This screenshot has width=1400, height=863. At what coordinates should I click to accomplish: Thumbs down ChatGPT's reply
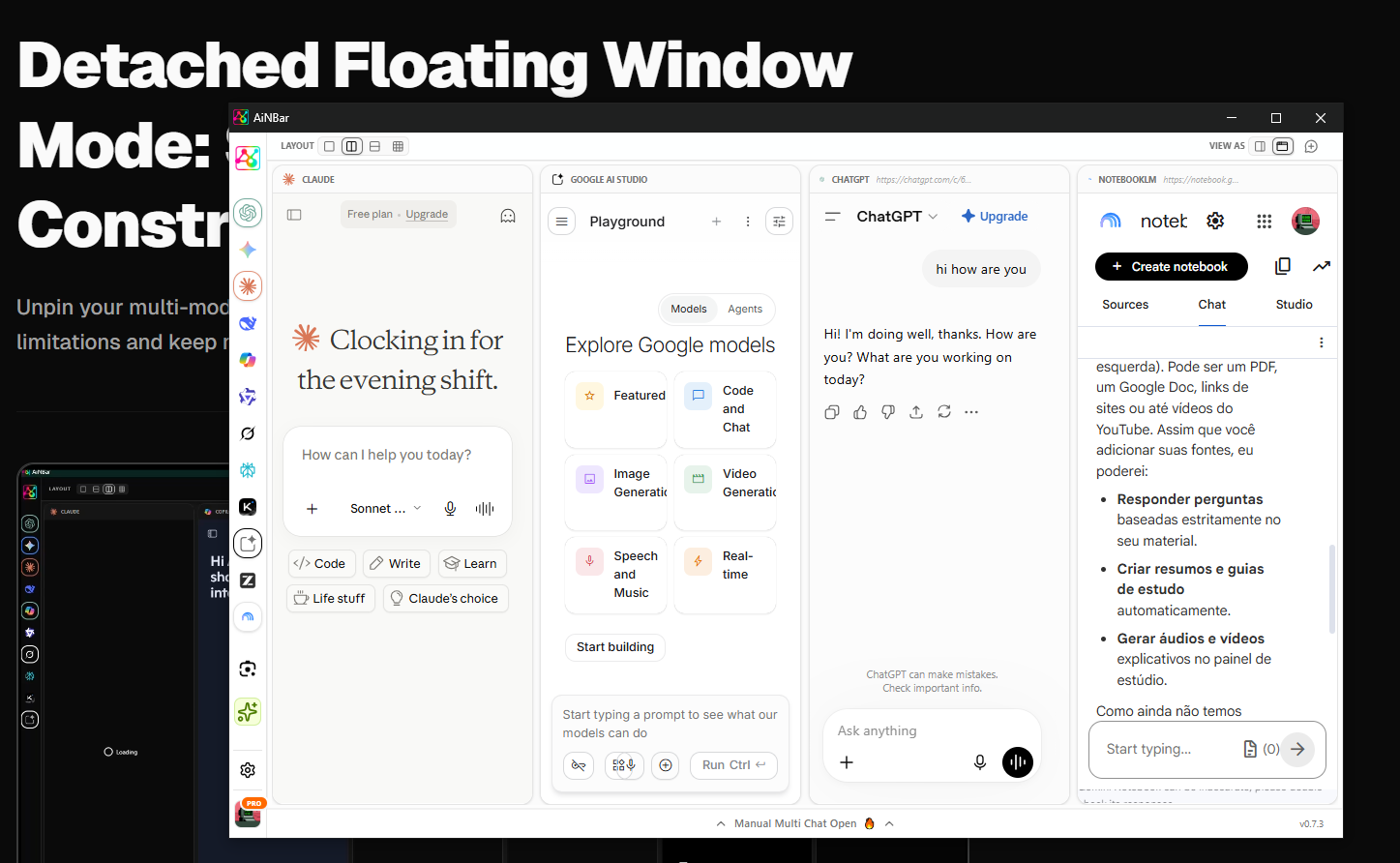888,412
